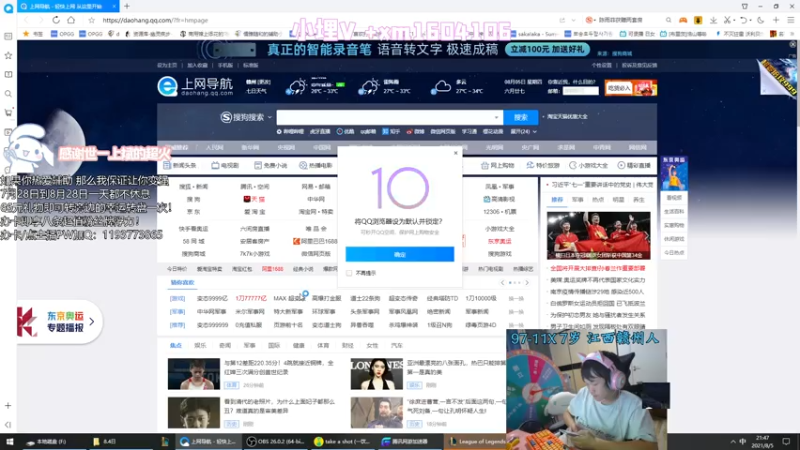Open the taskbar notification center
The height and width of the screenshot is (450, 800).
coord(786,441)
